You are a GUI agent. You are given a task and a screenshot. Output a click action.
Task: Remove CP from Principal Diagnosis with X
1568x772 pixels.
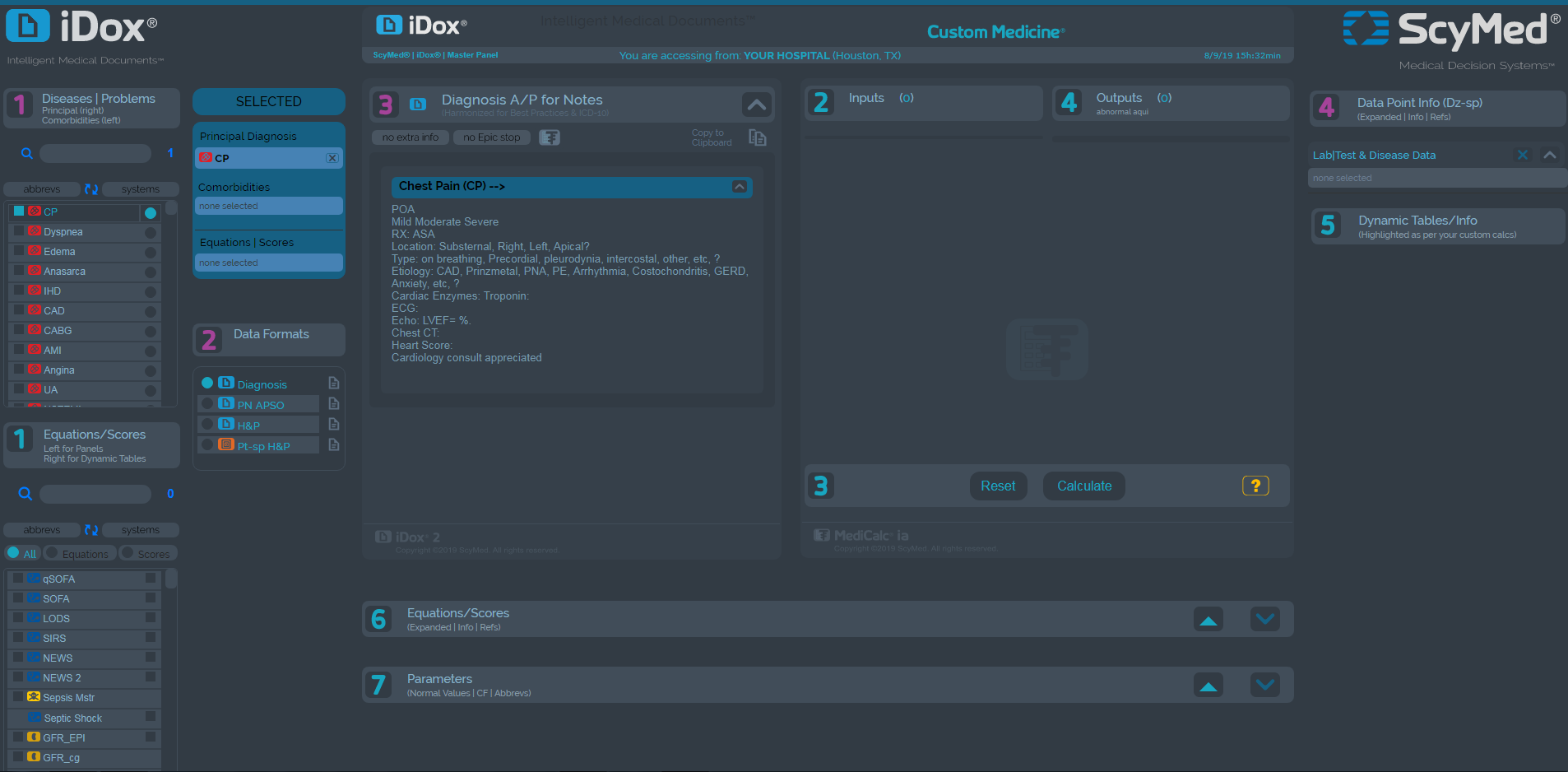(x=332, y=158)
